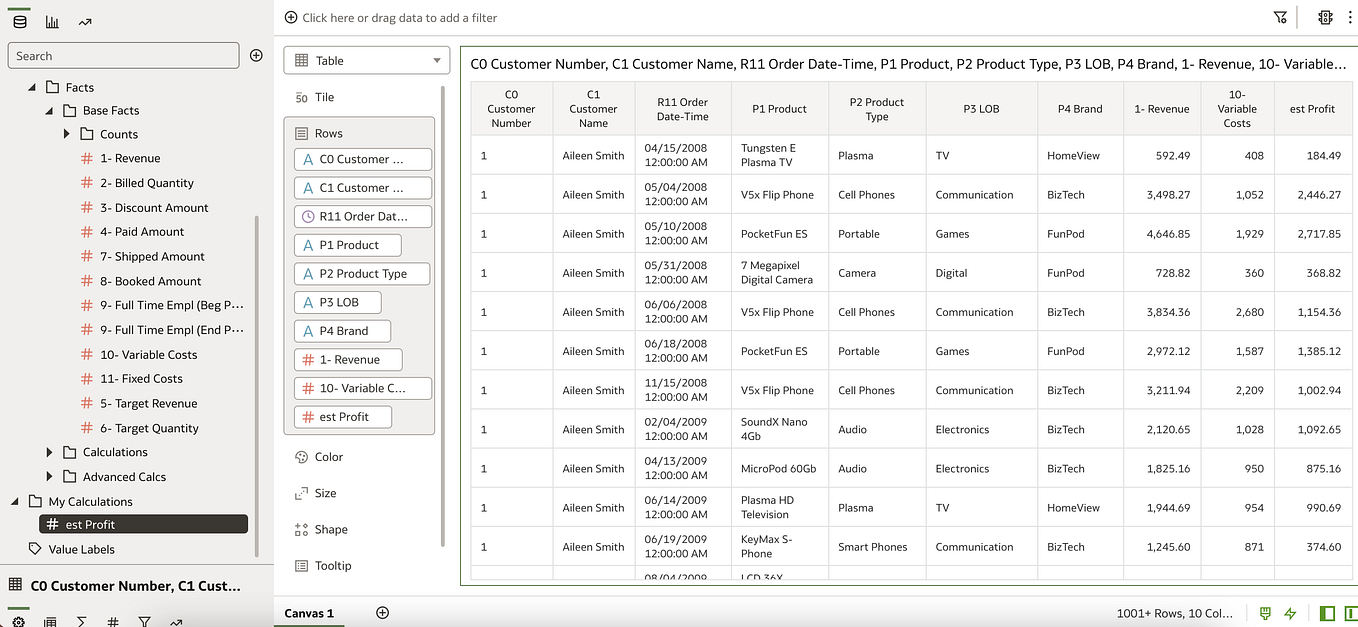Select the Canvas 1 tab
The image size is (1358, 627).
[x=309, y=613]
